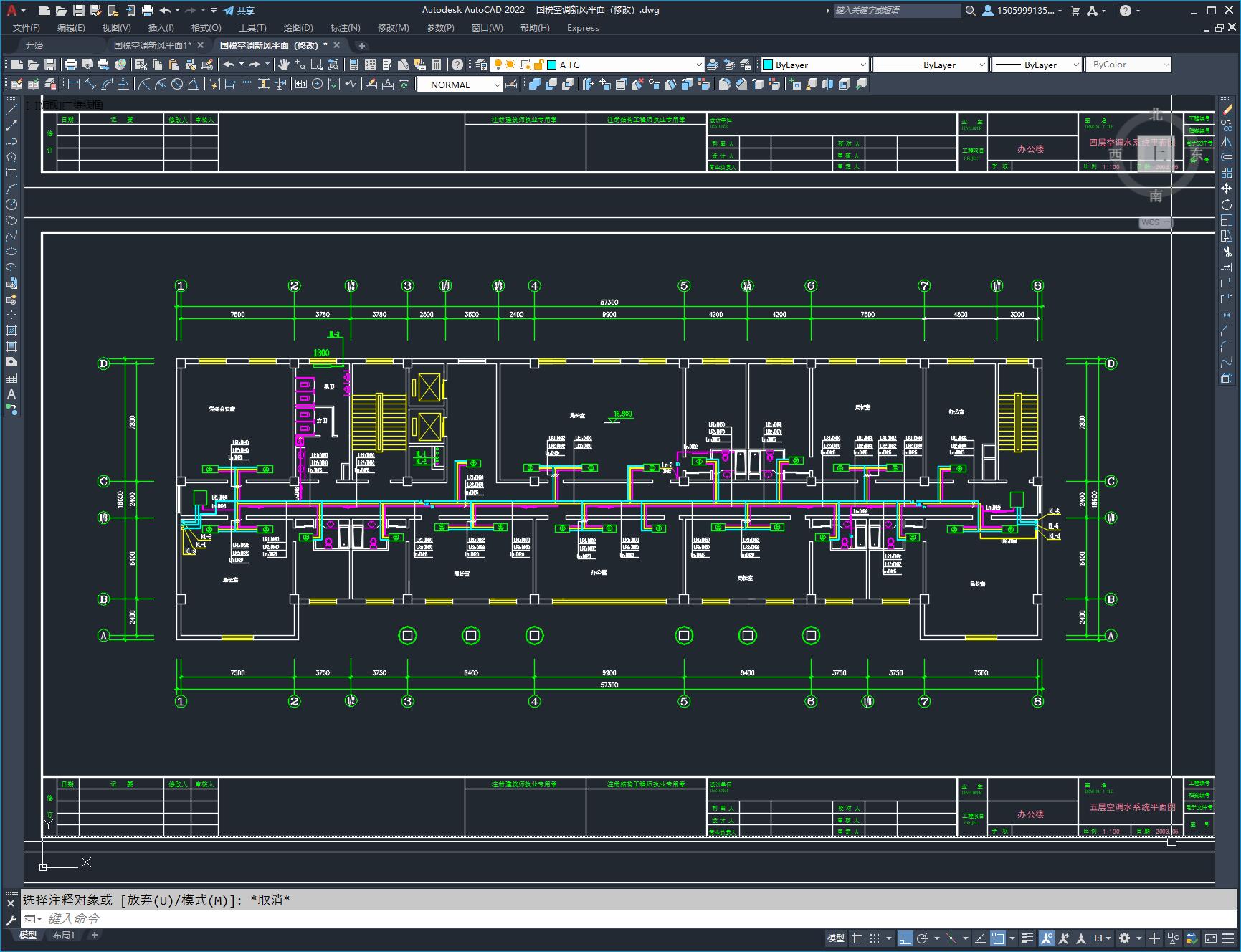1241x952 pixels.
Task: Toggle ortho mode in status bar
Action: [905, 938]
